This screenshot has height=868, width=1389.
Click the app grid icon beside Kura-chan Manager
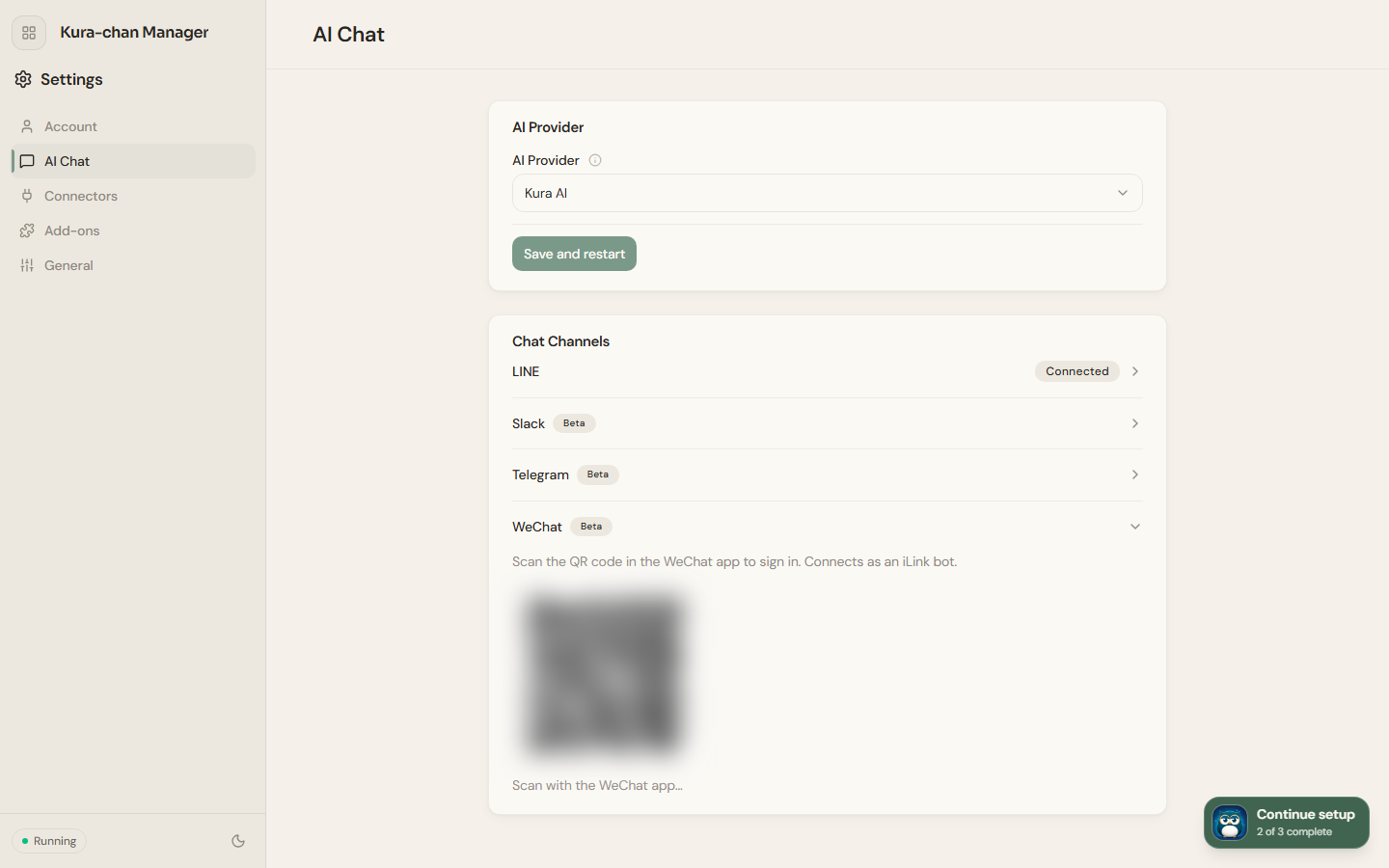[29, 33]
